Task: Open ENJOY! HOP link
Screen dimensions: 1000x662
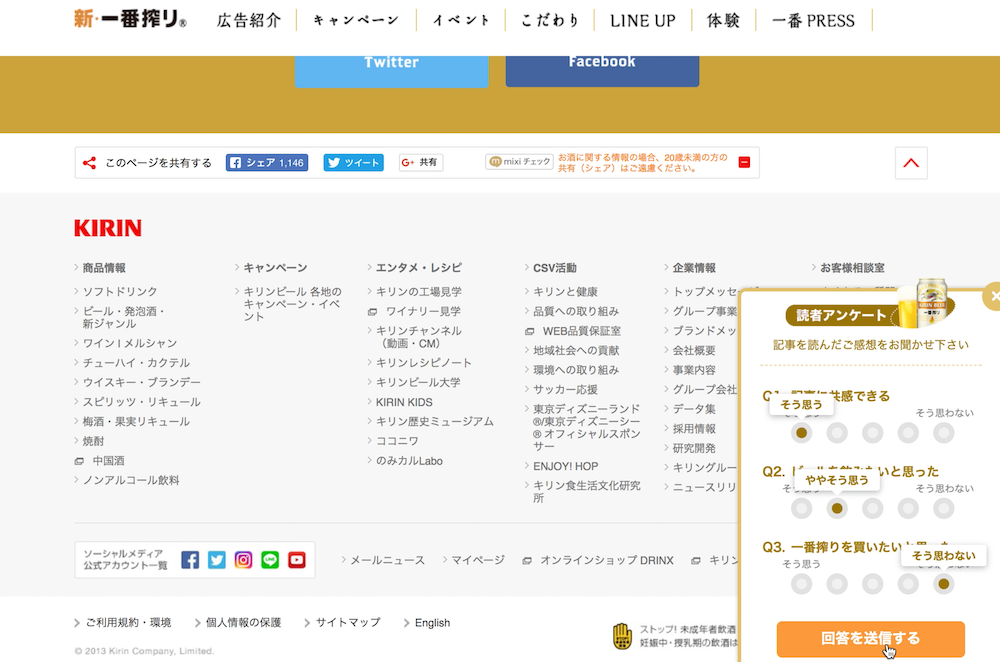Action: [566, 466]
